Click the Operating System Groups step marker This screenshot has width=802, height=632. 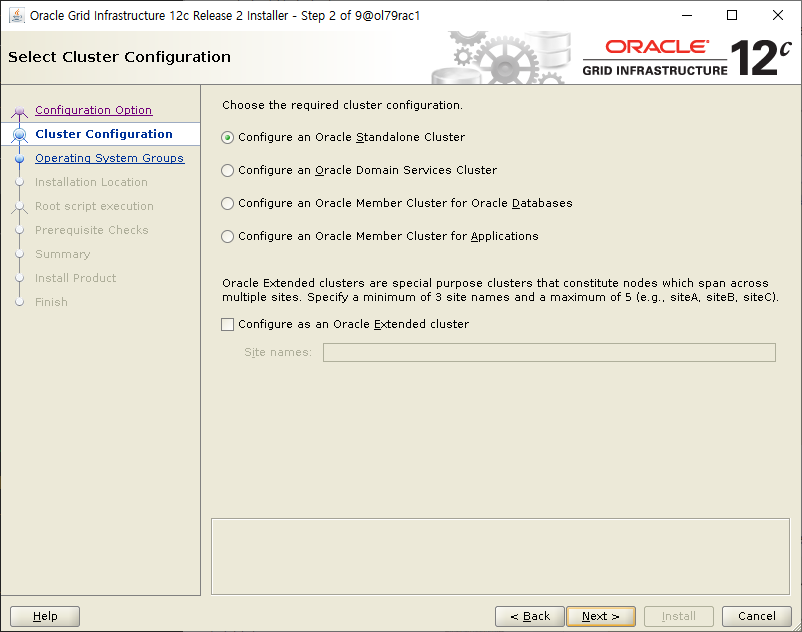[x=19, y=159]
